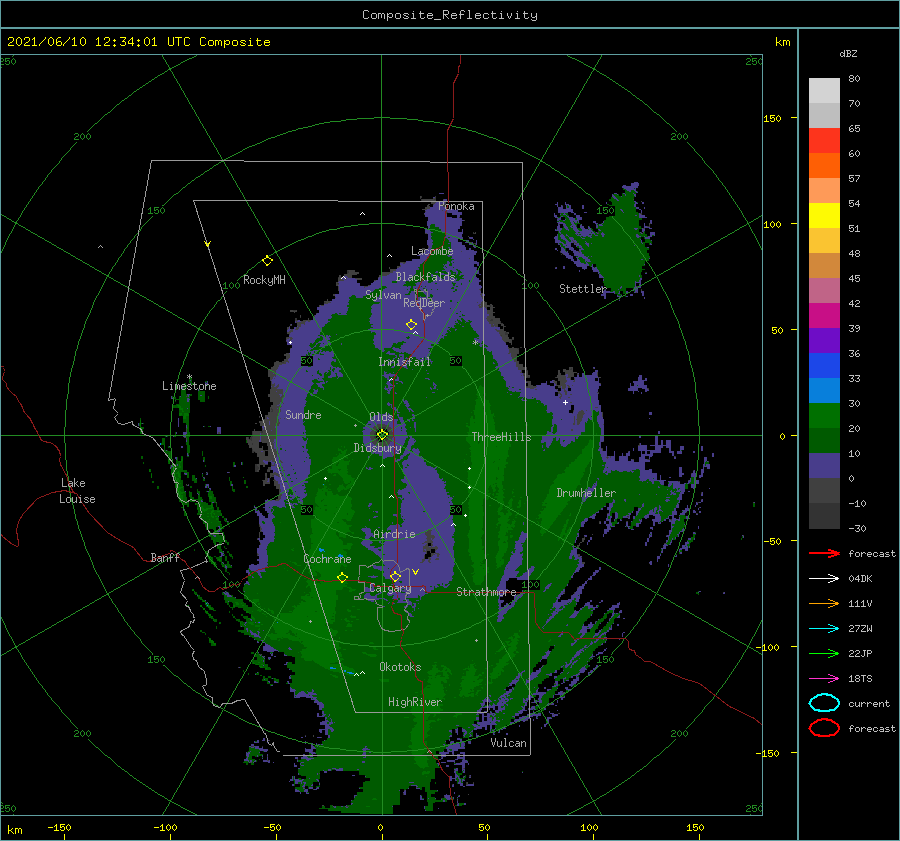Click the green 22JP arrow symbol
The width and height of the screenshot is (900, 841).
[824, 653]
